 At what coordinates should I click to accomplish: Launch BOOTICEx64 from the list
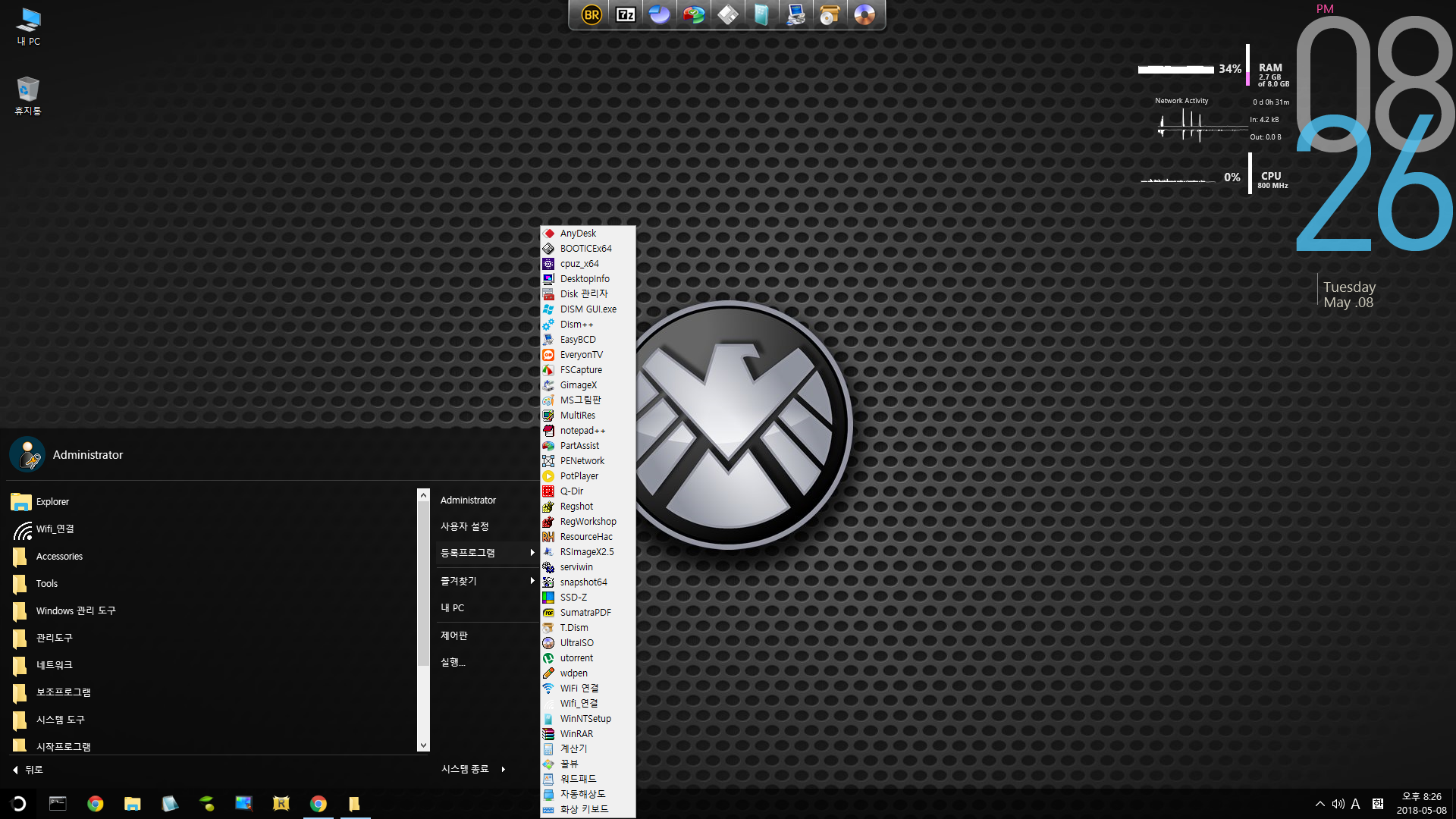pyautogui.click(x=588, y=249)
